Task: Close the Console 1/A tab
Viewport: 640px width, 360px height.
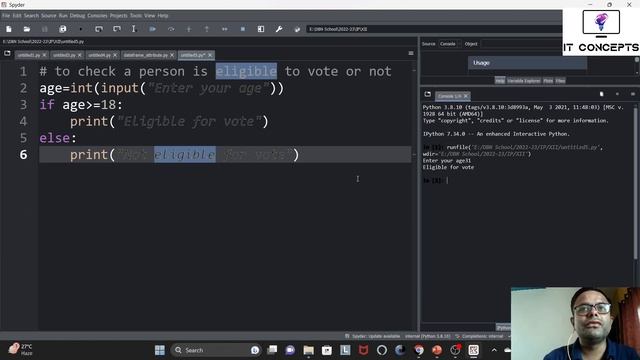Action: point(466,96)
